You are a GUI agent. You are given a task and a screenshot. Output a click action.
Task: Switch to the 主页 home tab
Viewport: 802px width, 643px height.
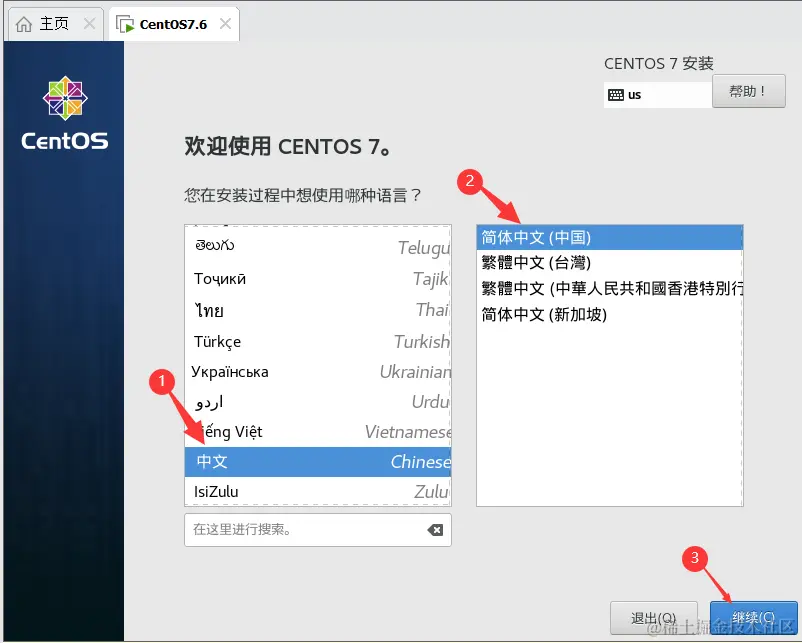click(54, 24)
